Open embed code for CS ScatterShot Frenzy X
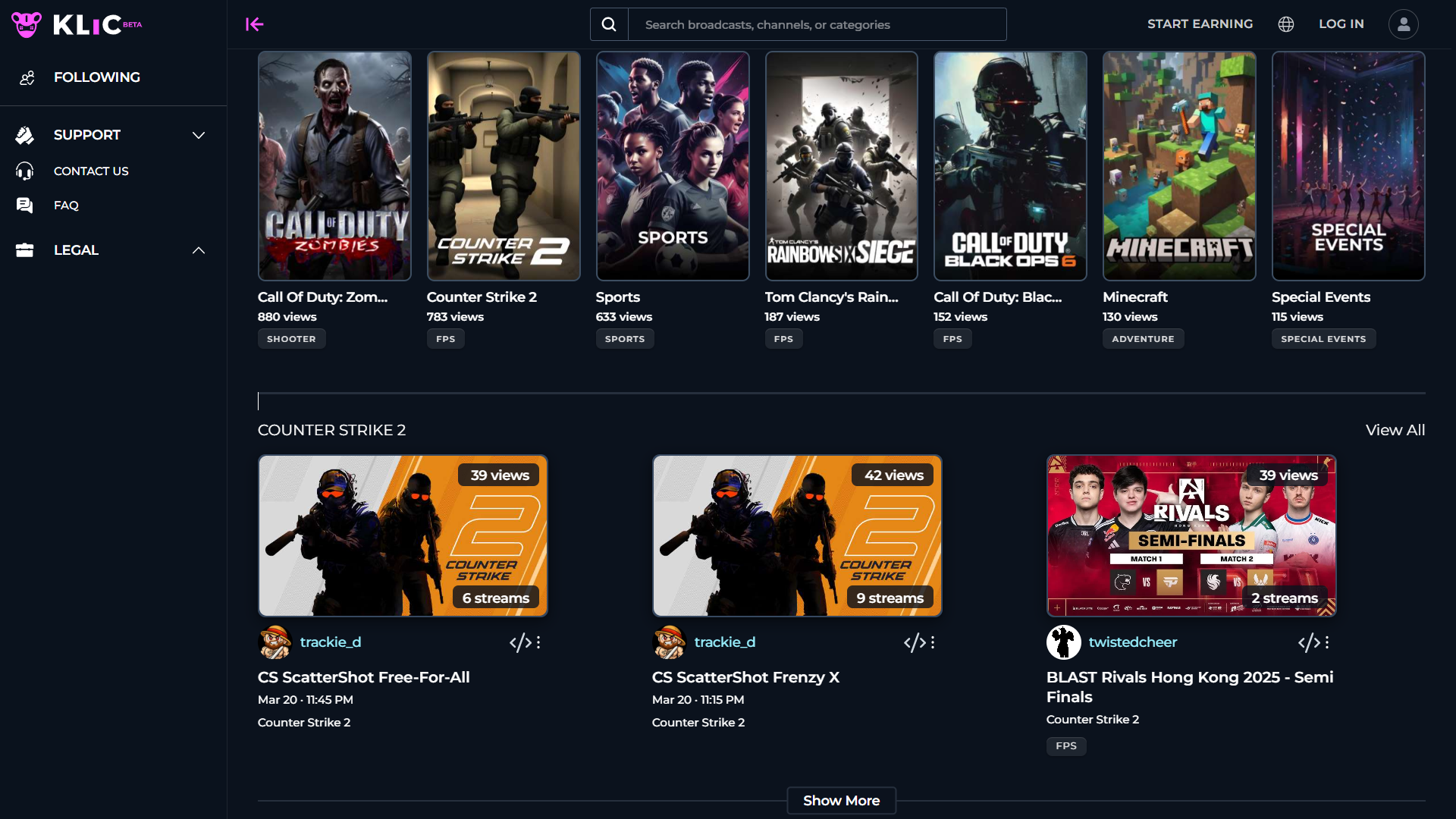The width and height of the screenshot is (1456, 819). click(x=915, y=643)
